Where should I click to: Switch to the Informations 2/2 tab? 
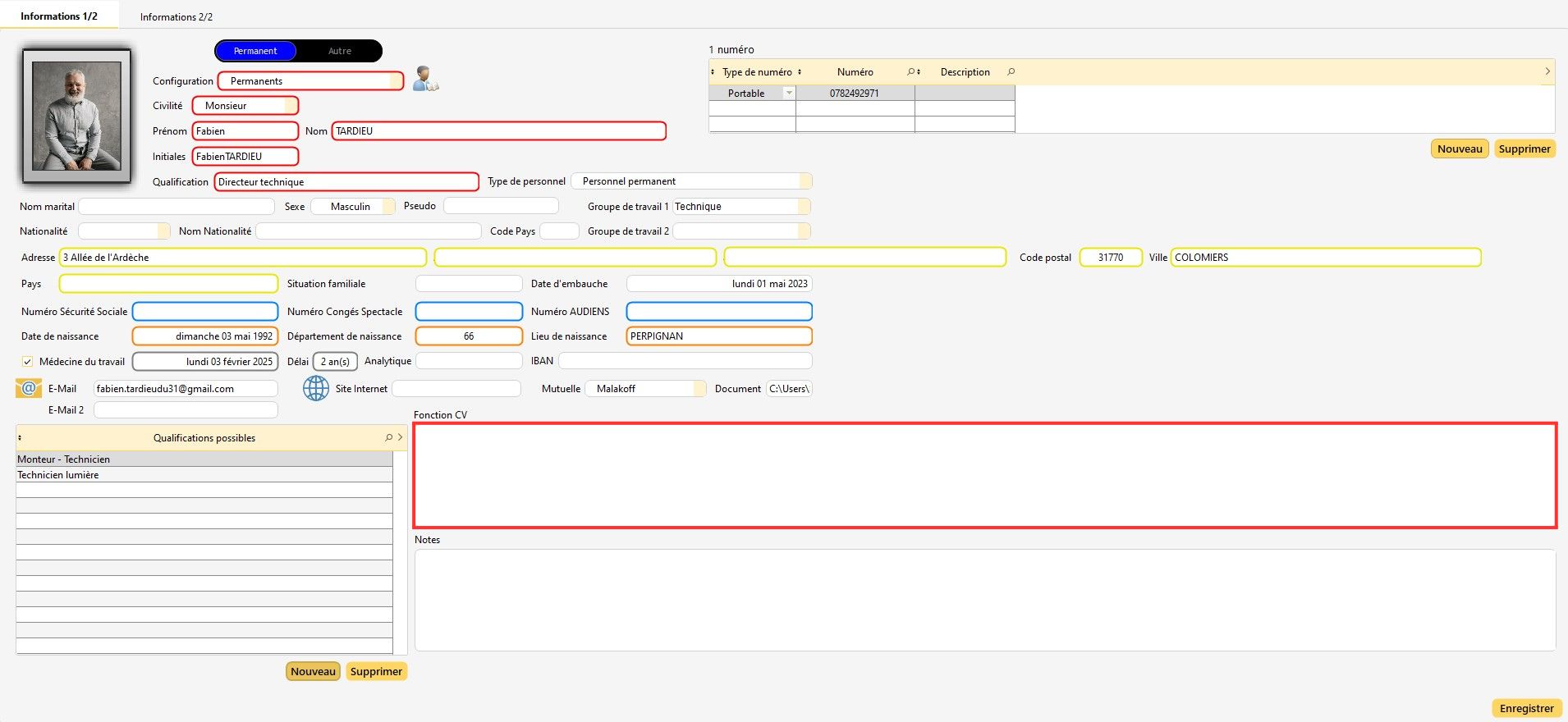pos(176,16)
